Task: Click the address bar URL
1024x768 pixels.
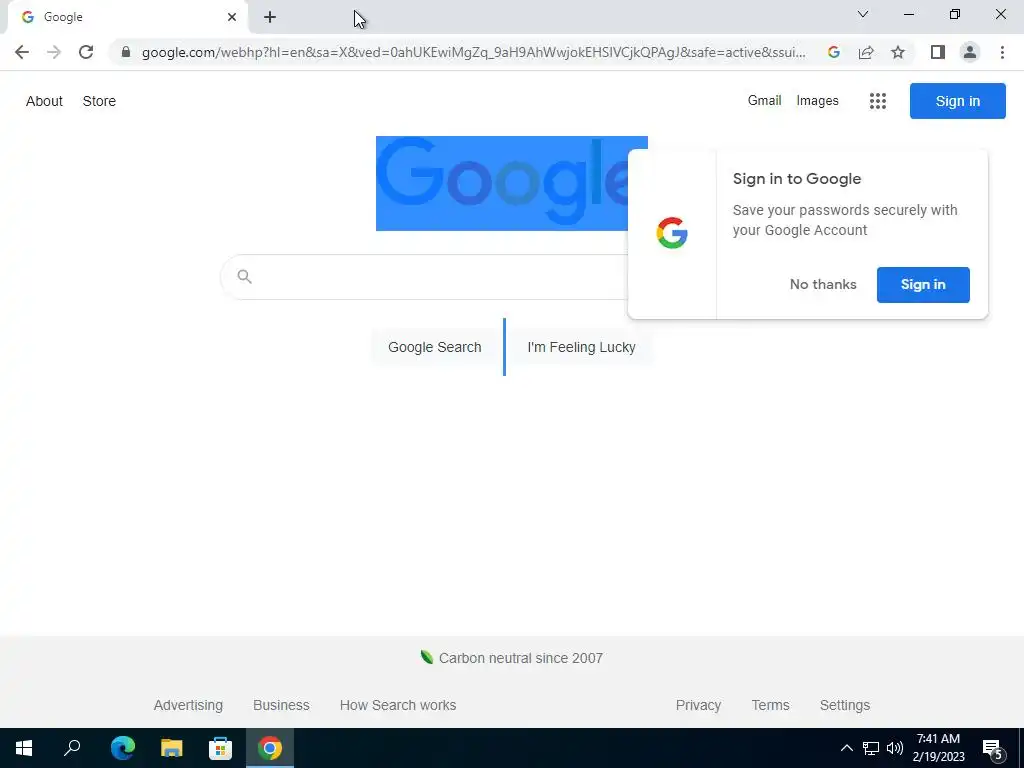Action: pos(473,52)
